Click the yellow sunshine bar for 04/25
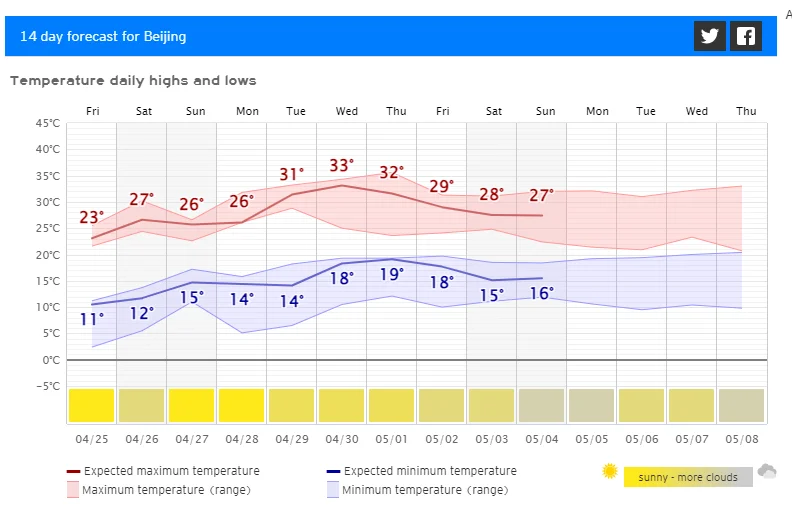 click(91, 405)
